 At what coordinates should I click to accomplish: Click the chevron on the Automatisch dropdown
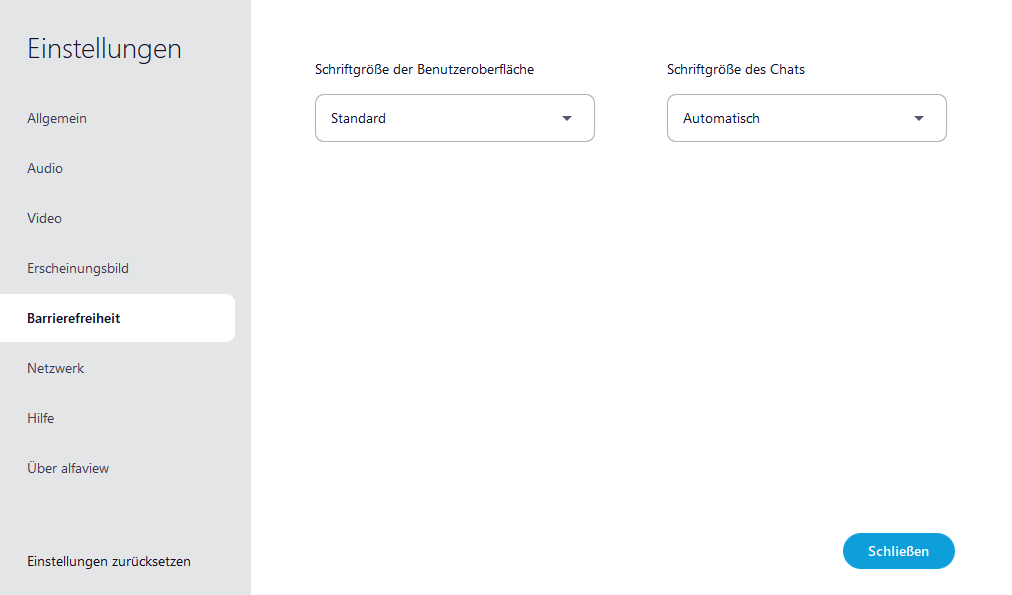918,117
